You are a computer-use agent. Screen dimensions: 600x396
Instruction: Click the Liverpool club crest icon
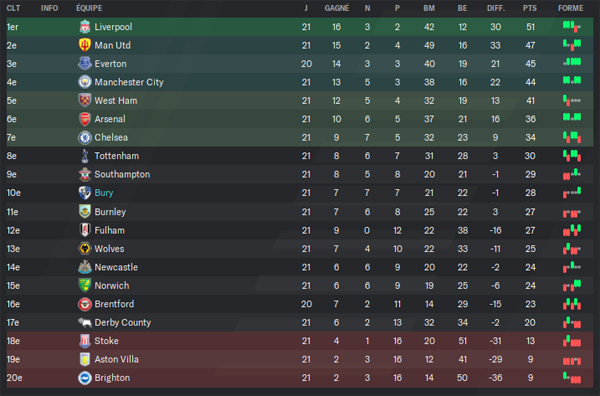tap(85, 27)
